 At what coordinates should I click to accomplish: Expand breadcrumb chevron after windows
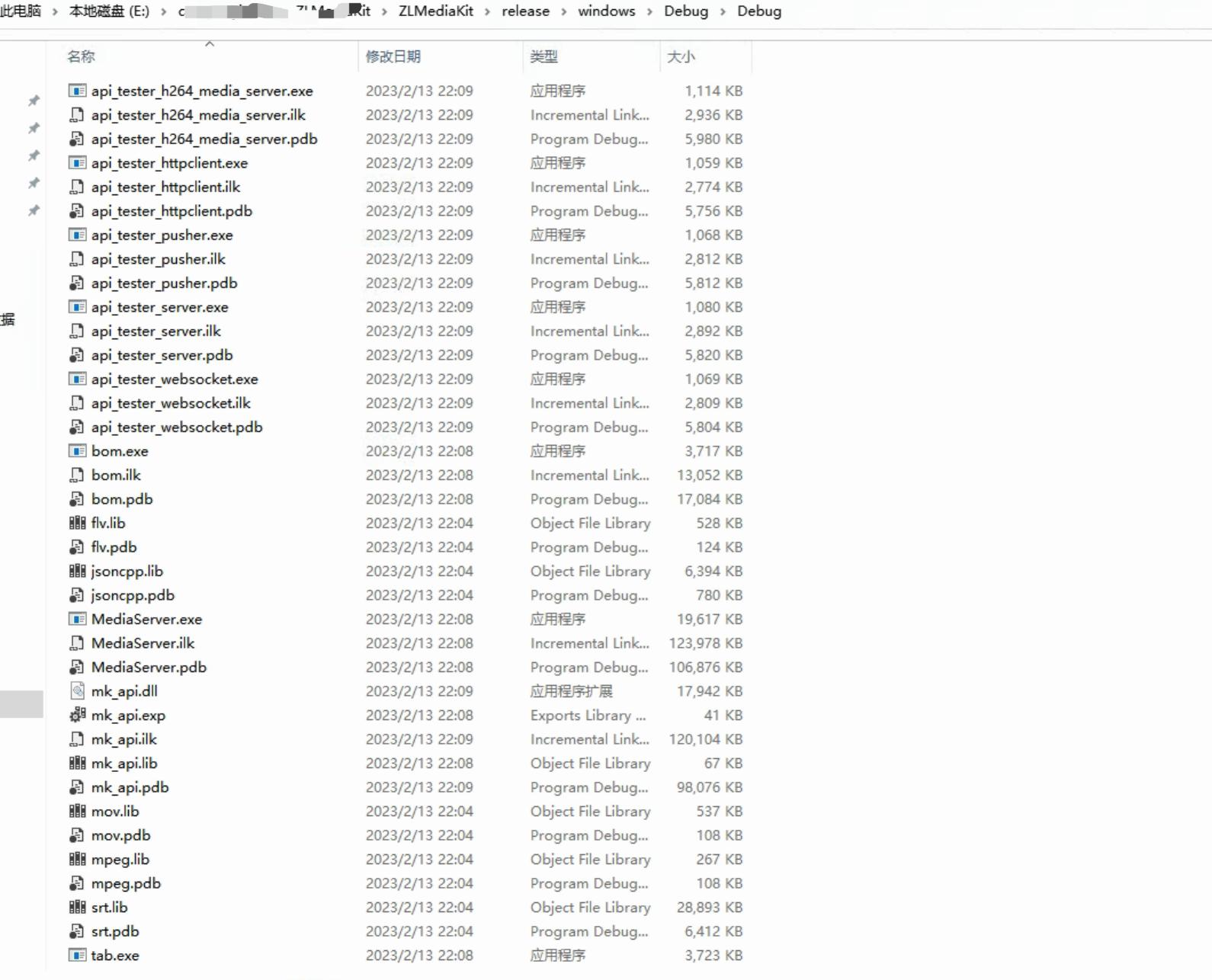coord(649,11)
